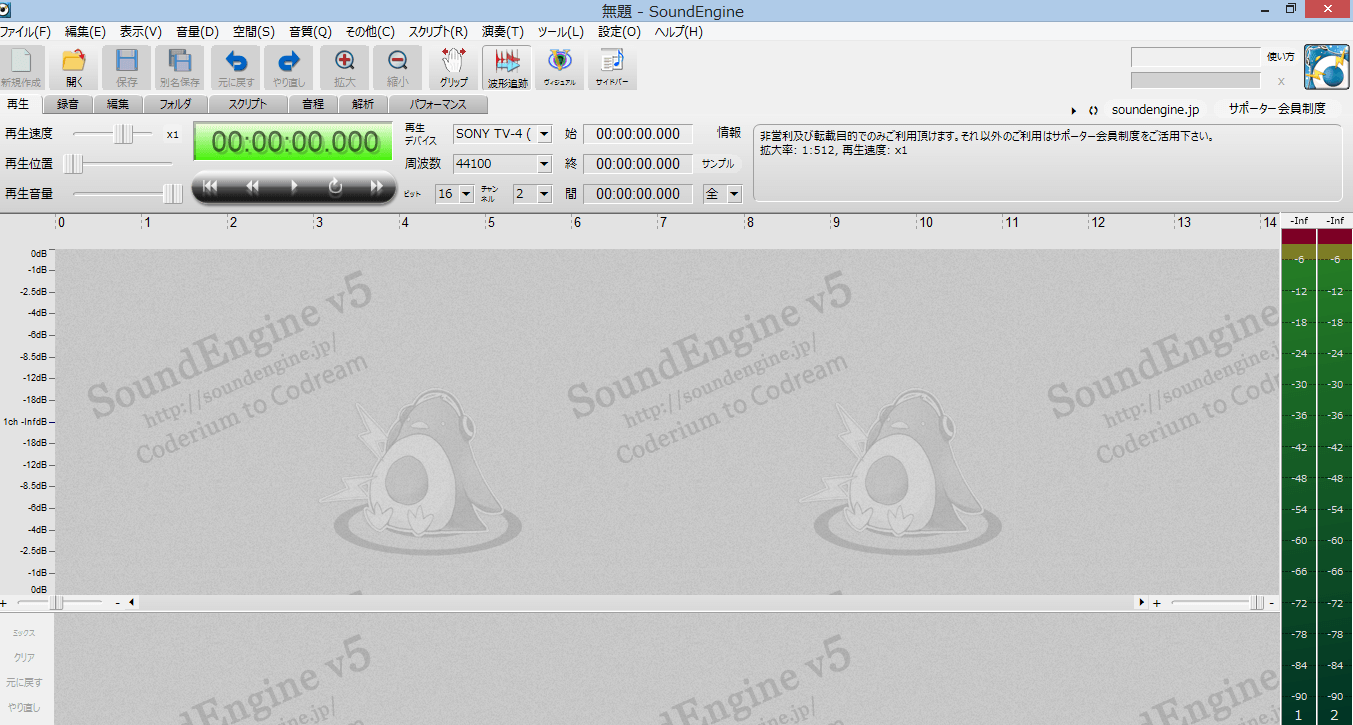Start playback with the play button
This screenshot has width=1353, height=725.
click(x=294, y=186)
